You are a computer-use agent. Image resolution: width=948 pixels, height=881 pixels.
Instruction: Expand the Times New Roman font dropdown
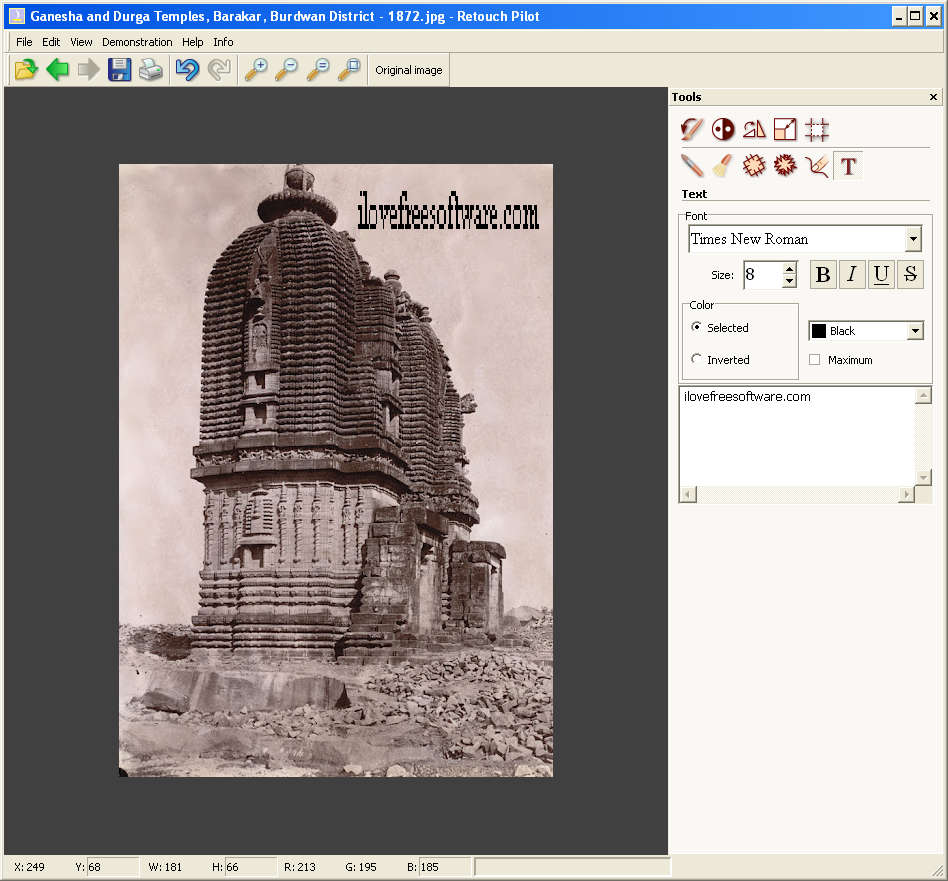(912, 239)
